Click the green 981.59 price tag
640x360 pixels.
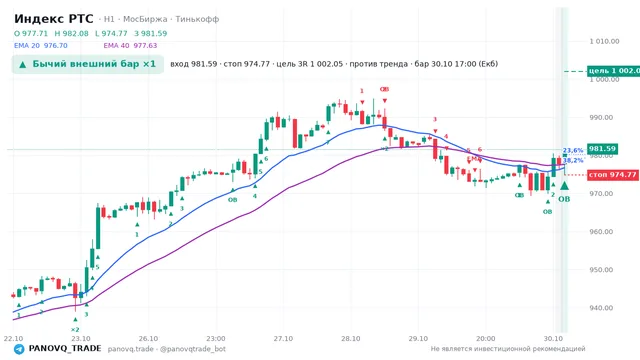602,149
